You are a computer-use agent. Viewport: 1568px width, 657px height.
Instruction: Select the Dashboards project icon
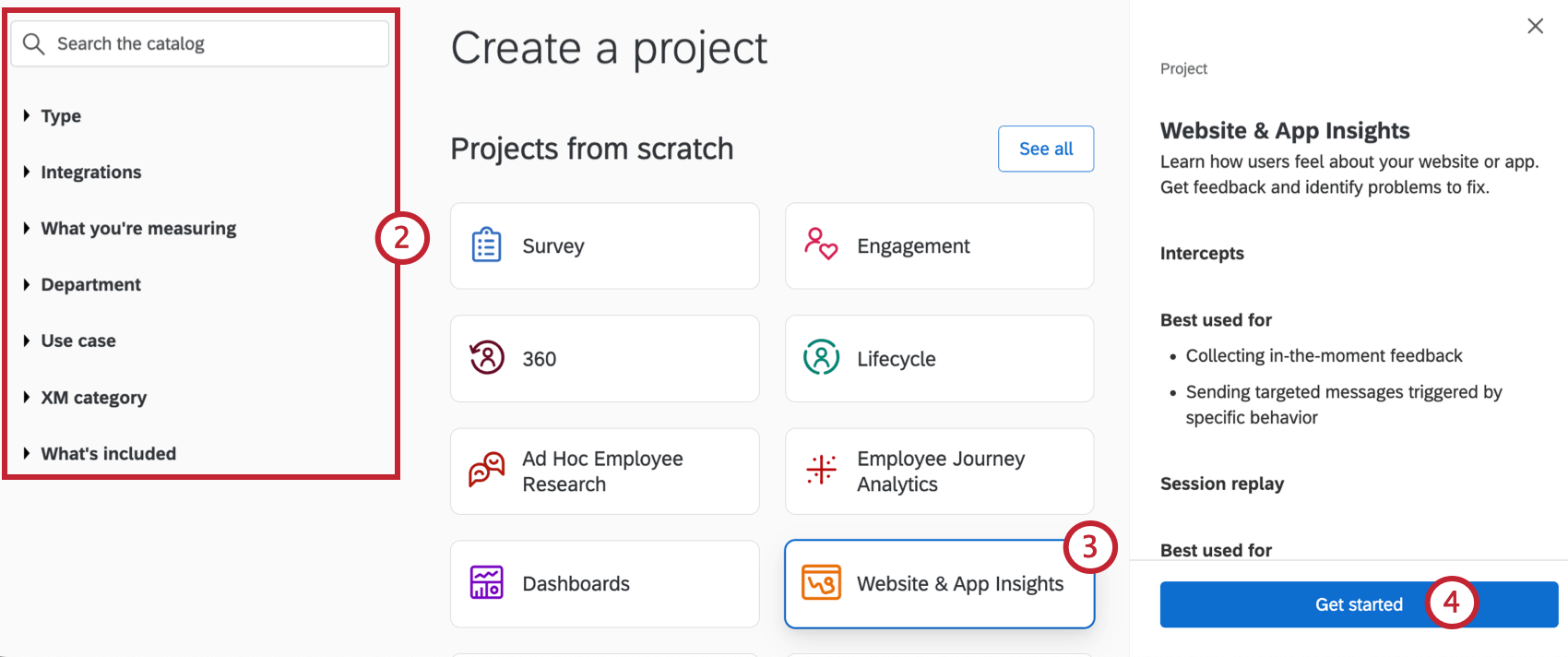485,583
